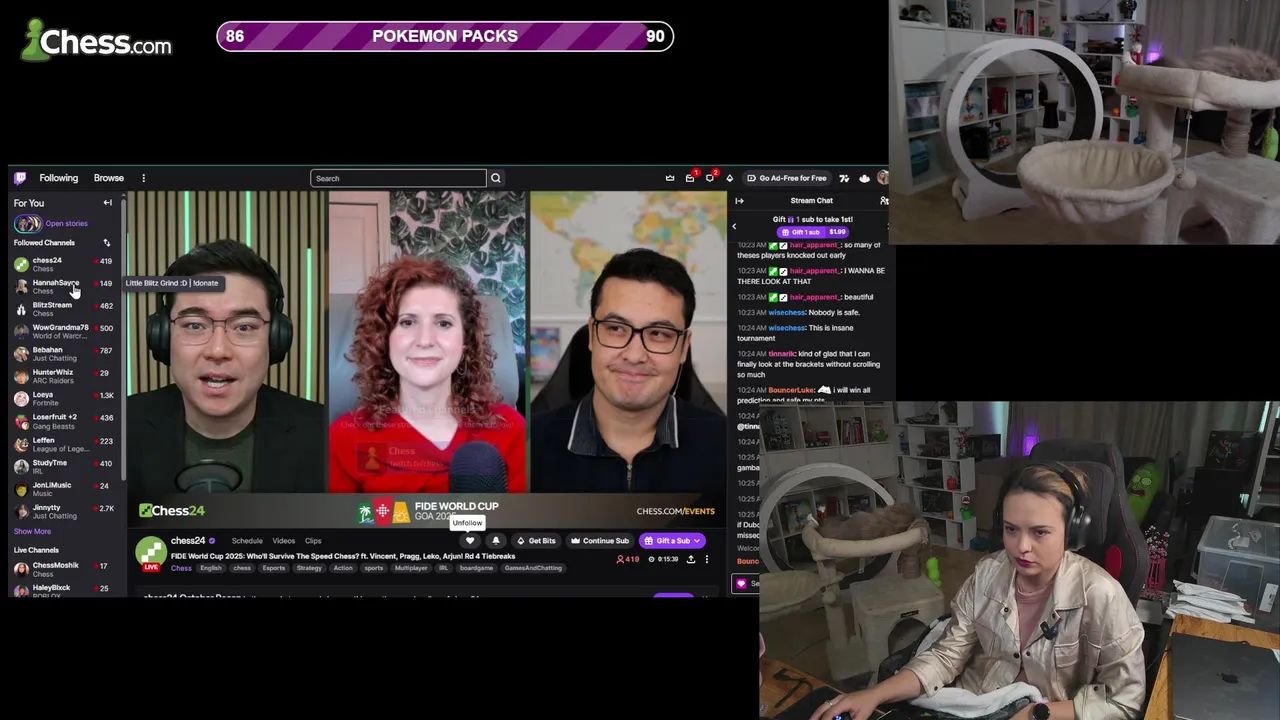Click the Chess category link
The width and height of the screenshot is (1280, 720).
(x=181, y=568)
